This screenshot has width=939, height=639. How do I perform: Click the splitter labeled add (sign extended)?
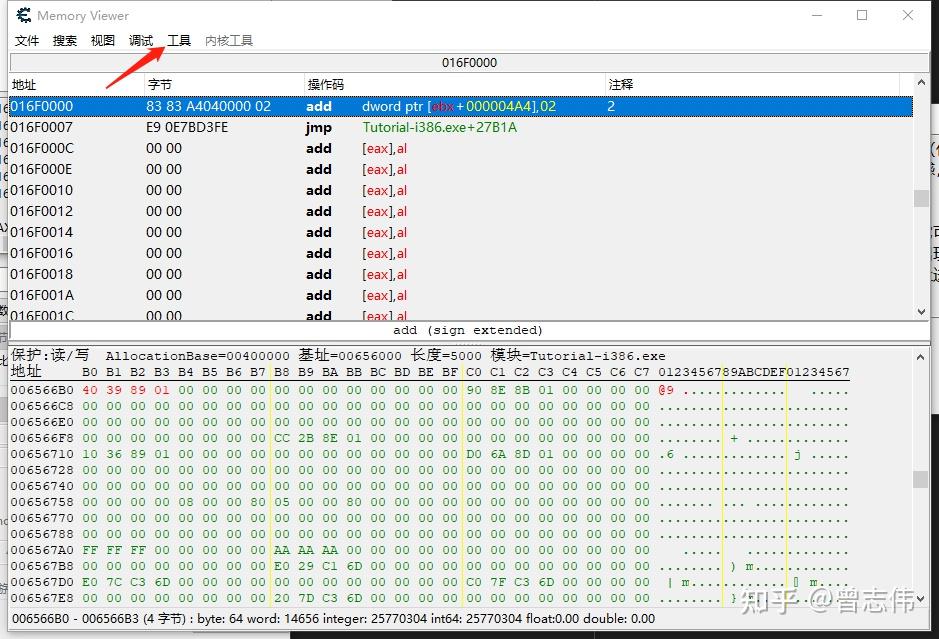point(470,330)
